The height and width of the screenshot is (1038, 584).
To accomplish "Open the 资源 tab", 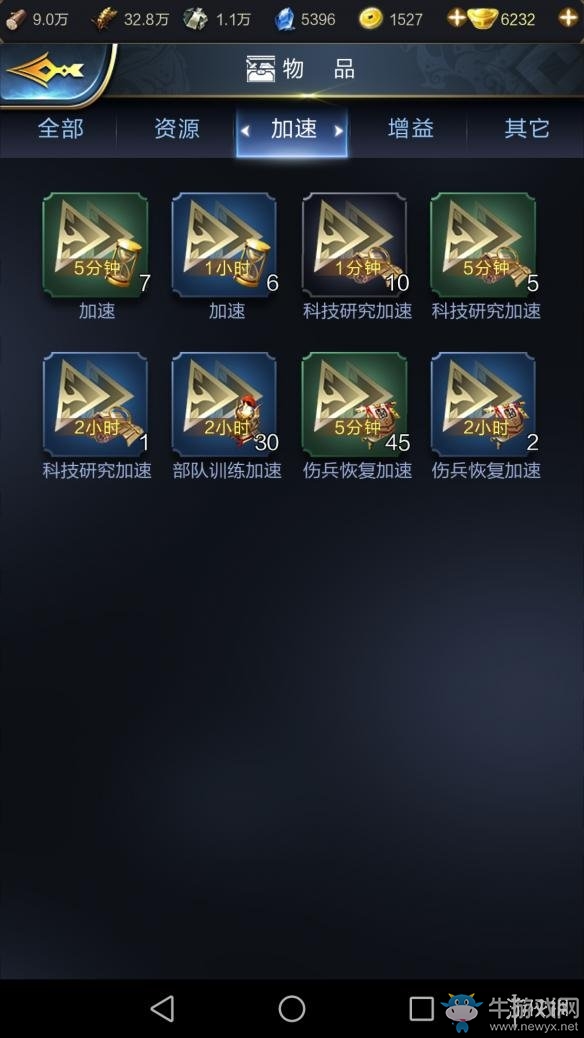I will tap(177, 128).
